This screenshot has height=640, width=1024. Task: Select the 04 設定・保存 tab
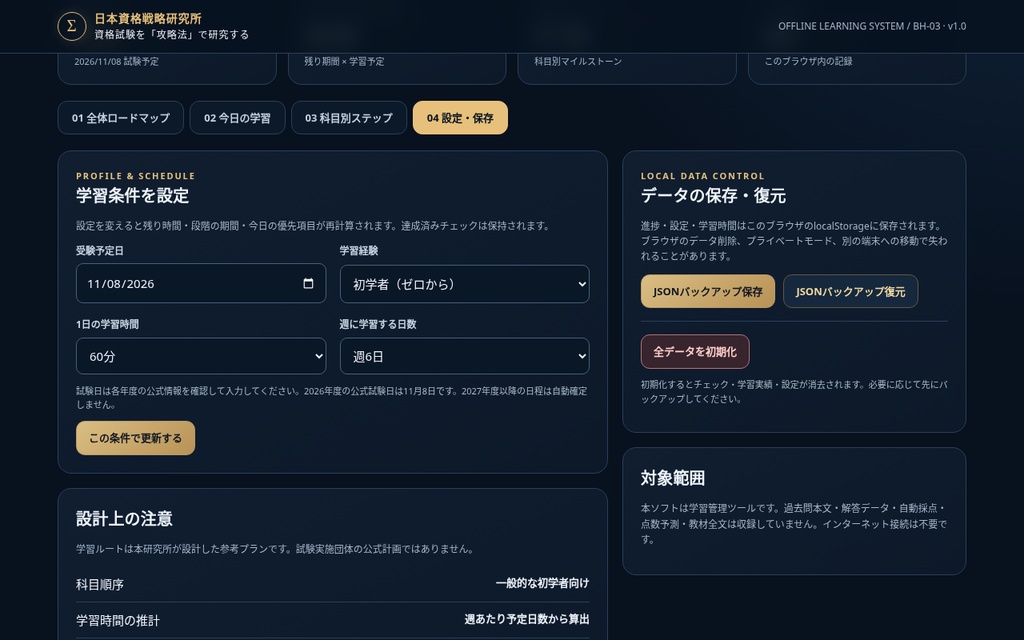pos(460,118)
